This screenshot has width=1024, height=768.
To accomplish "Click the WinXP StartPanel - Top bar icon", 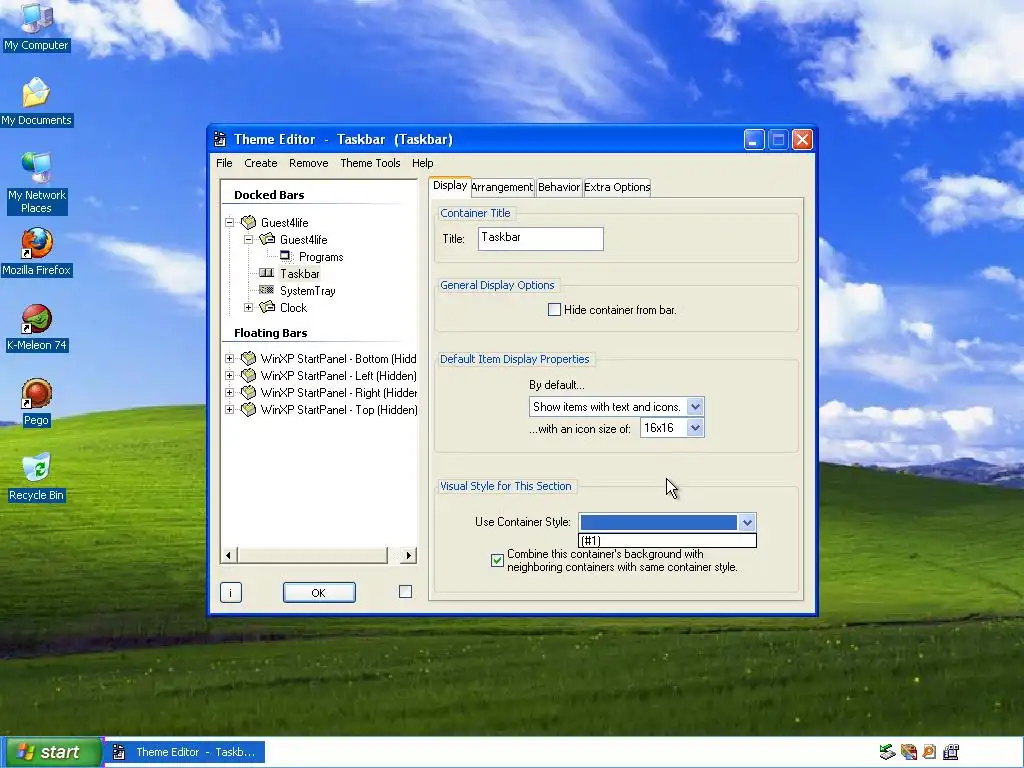I will (x=248, y=409).
